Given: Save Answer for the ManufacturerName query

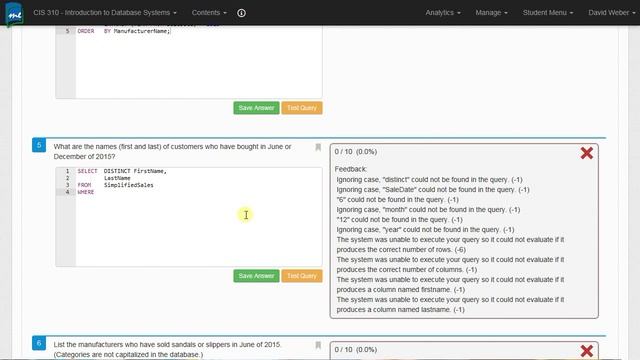Looking at the screenshot, I should 256,108.
